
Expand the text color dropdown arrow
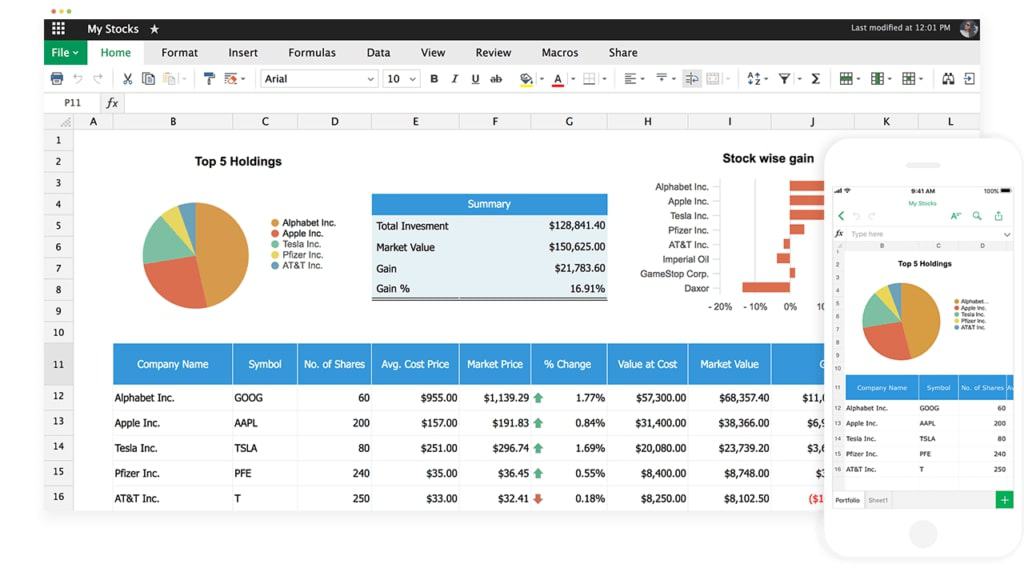tap(573, 79)
